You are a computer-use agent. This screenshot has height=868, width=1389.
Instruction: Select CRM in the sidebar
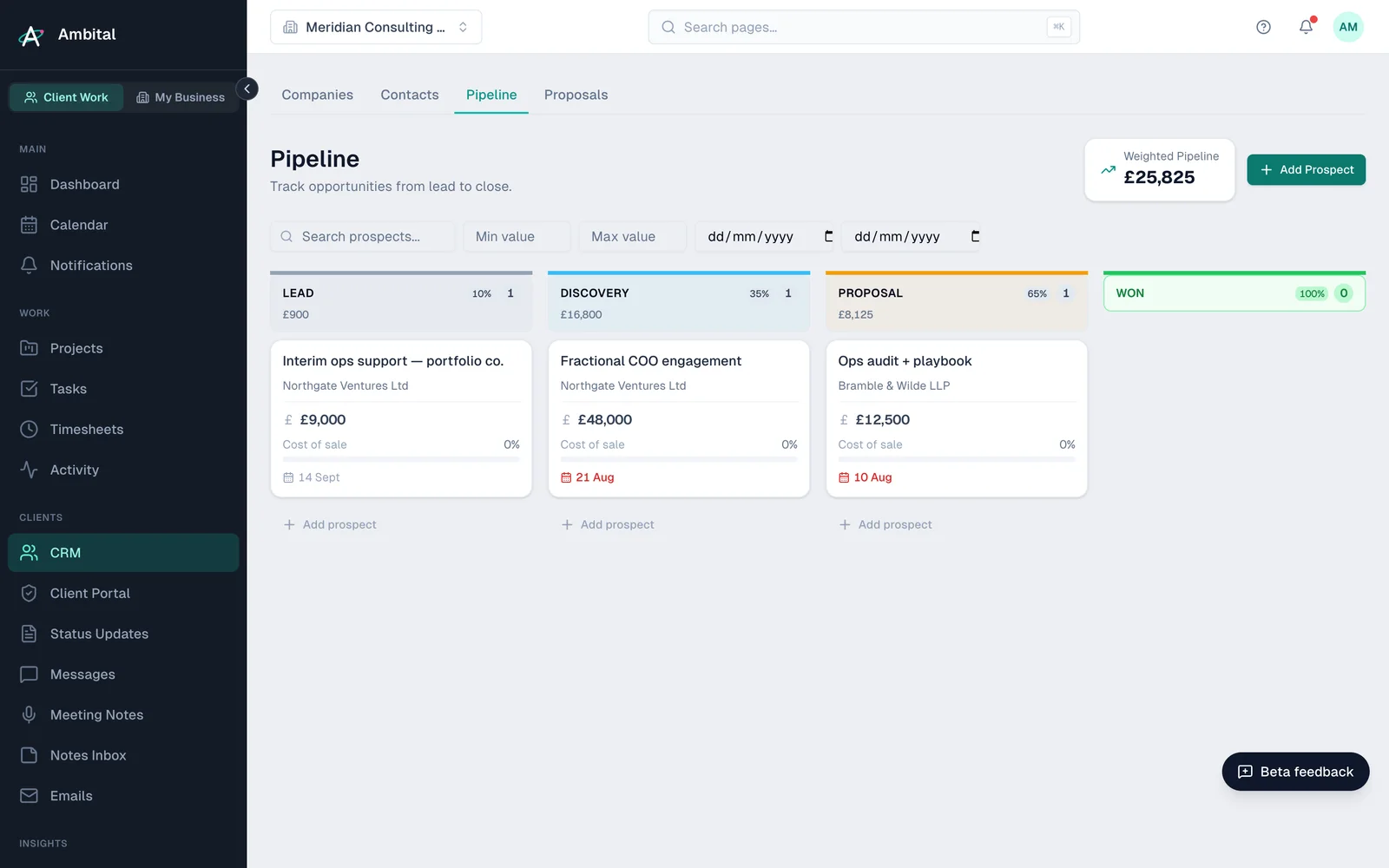[123, 553]
